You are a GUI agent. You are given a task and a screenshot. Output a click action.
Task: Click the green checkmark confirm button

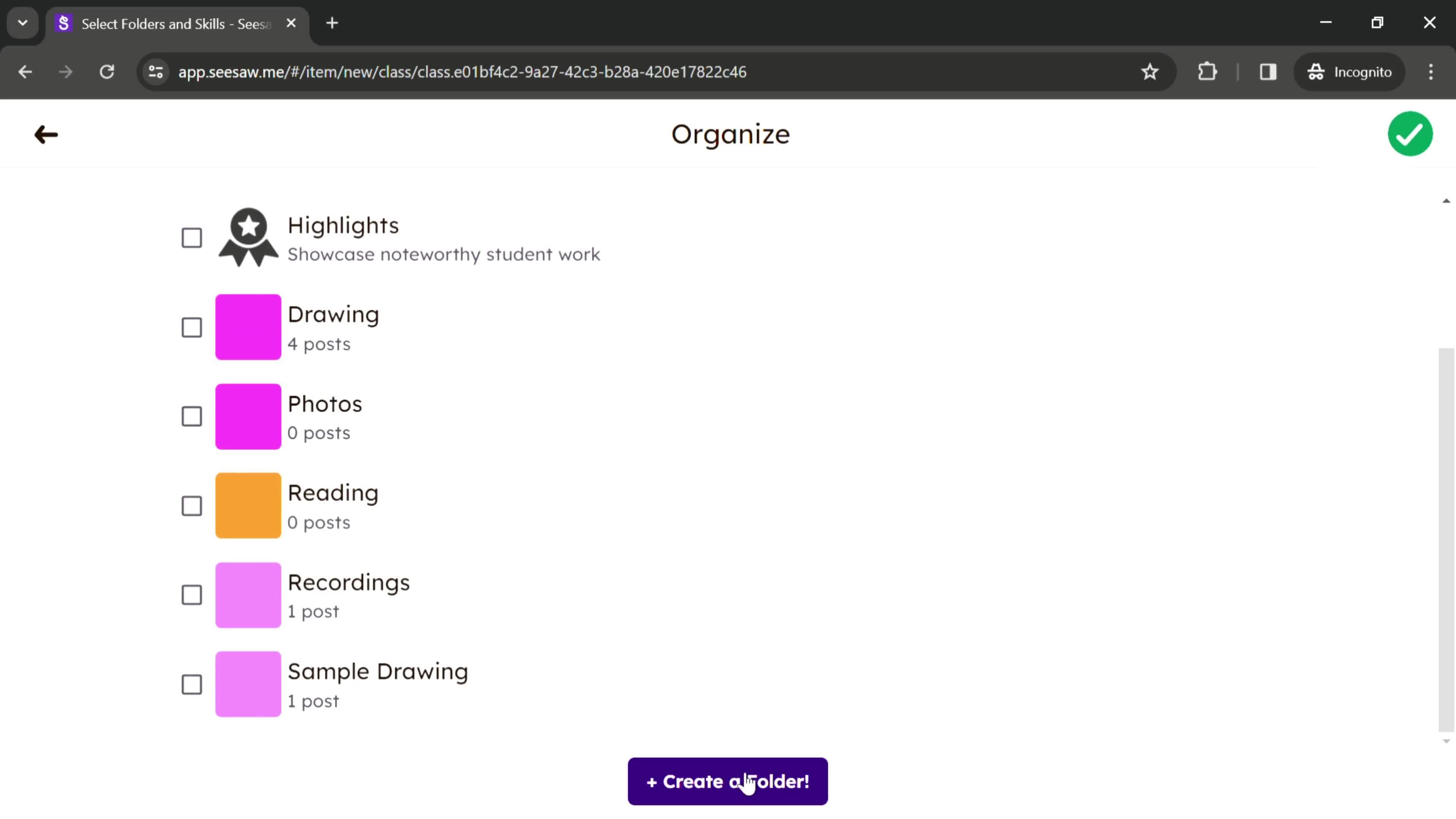[x=1410, y=133]
